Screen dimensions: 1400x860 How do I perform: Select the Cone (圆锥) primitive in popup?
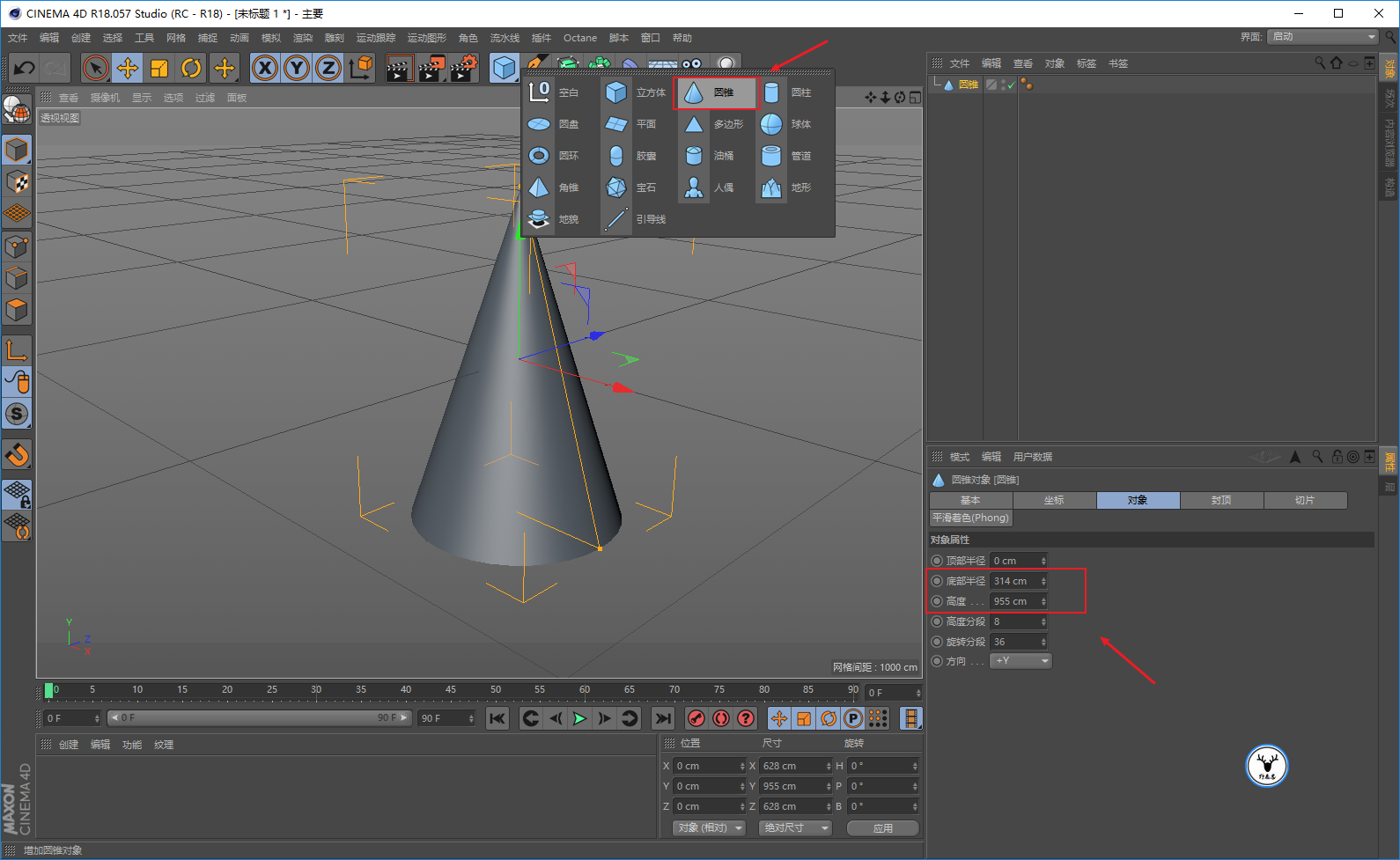pos(716,93)
